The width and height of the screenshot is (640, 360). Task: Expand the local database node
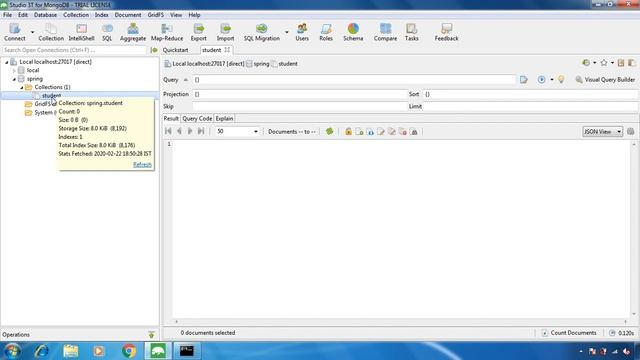pos(14,71)
